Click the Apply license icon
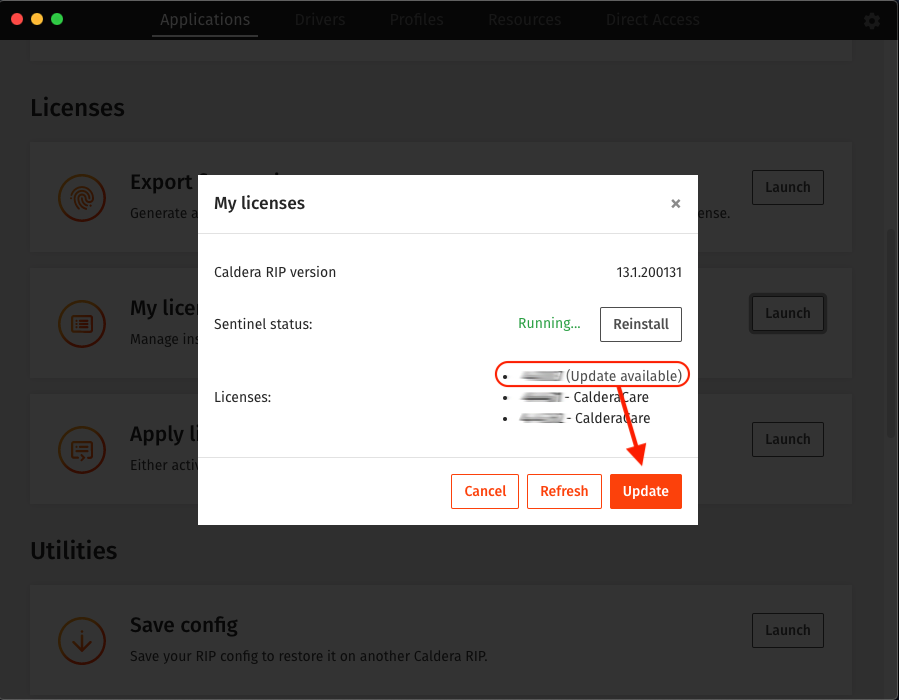Screen dimensions: 899x700 [x=82, y=450]
